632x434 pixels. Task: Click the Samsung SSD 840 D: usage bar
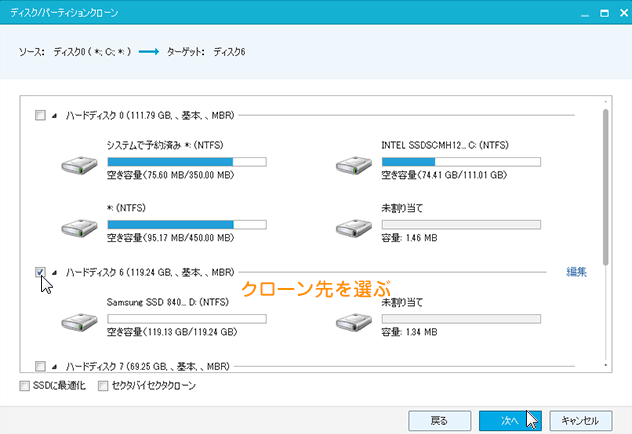coord(187,319)
